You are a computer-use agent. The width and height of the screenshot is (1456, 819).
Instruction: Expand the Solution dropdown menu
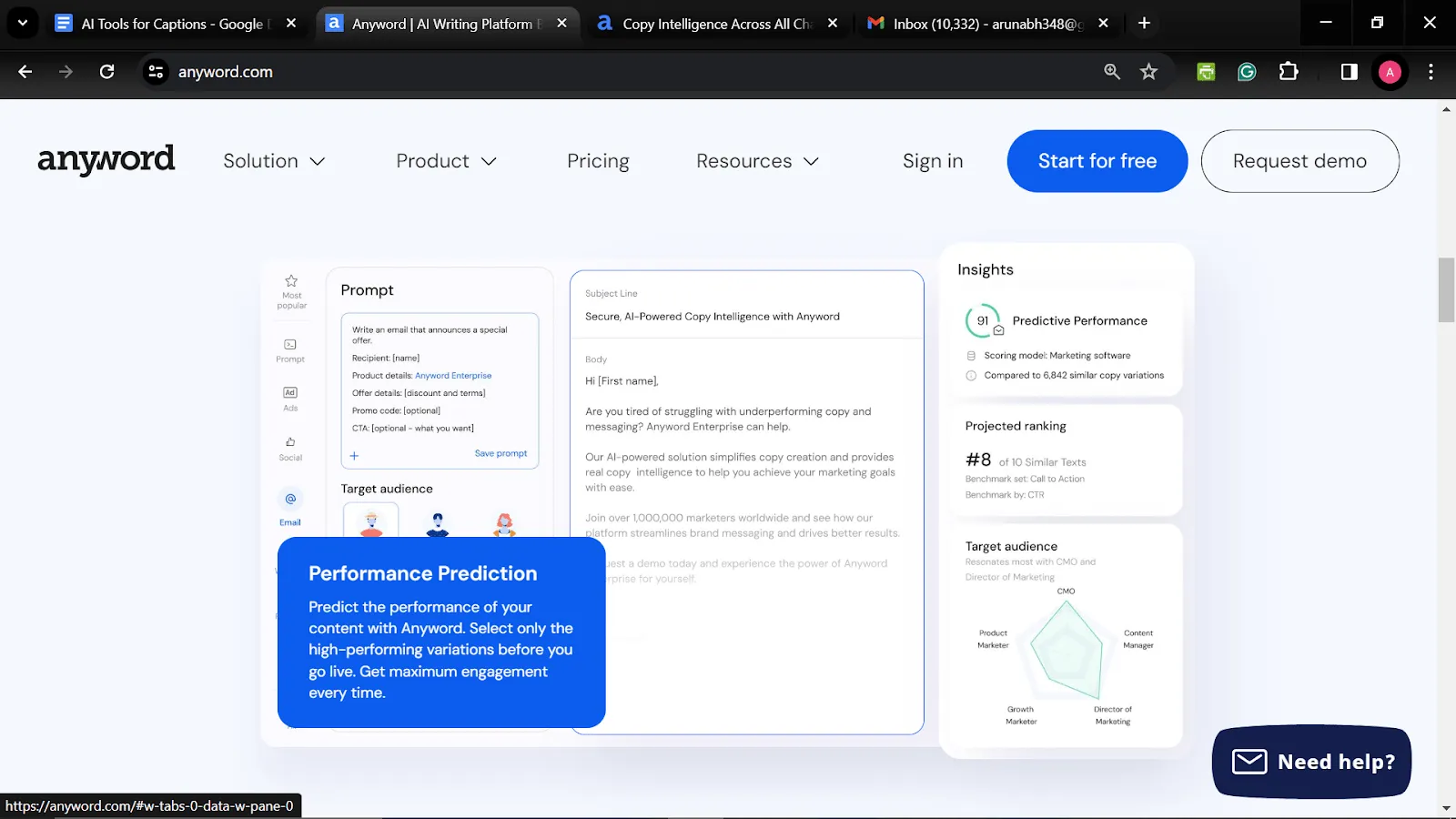point(274,161)
